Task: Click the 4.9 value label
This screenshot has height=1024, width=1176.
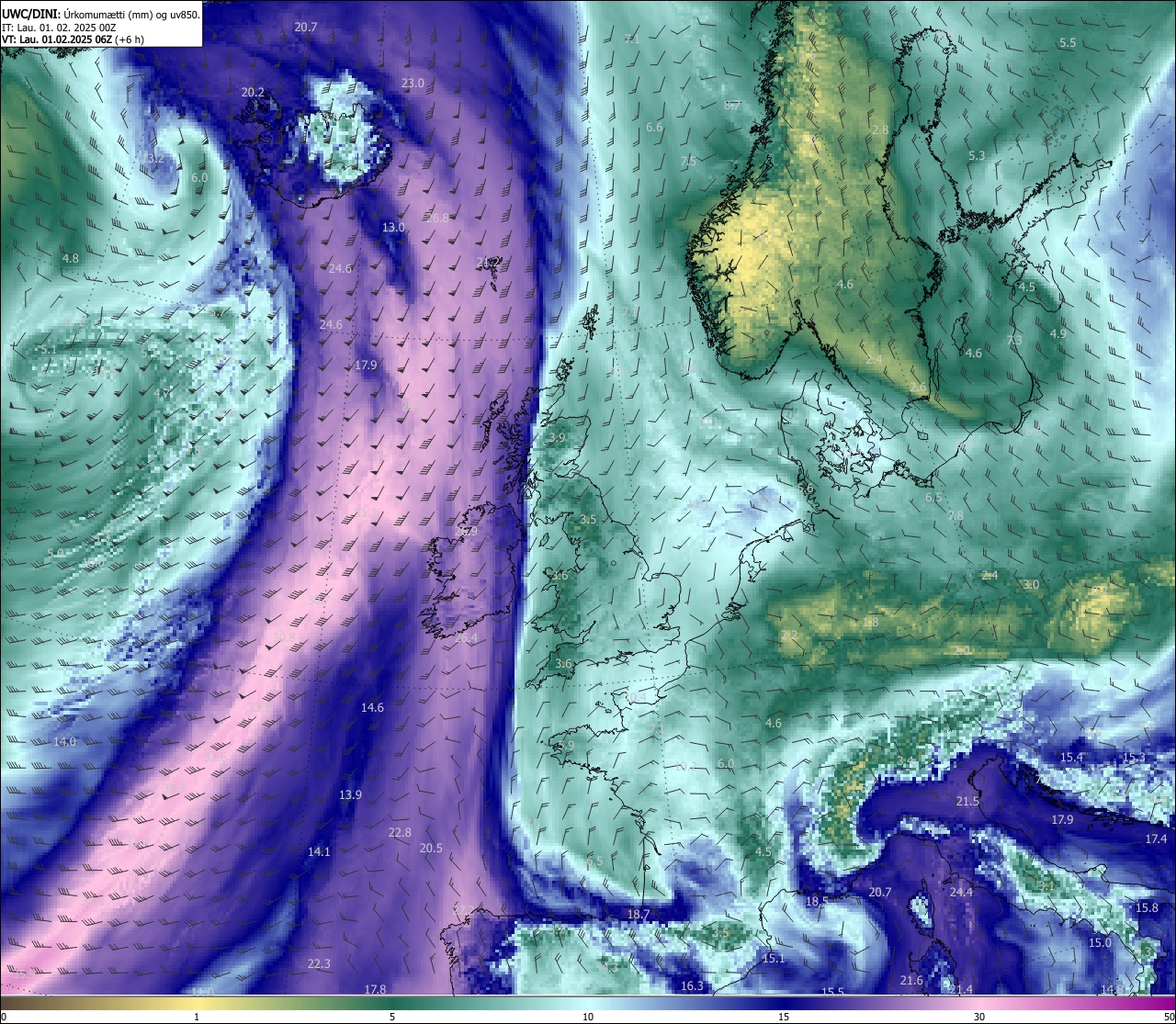Action: click(x=1057, y=333)
